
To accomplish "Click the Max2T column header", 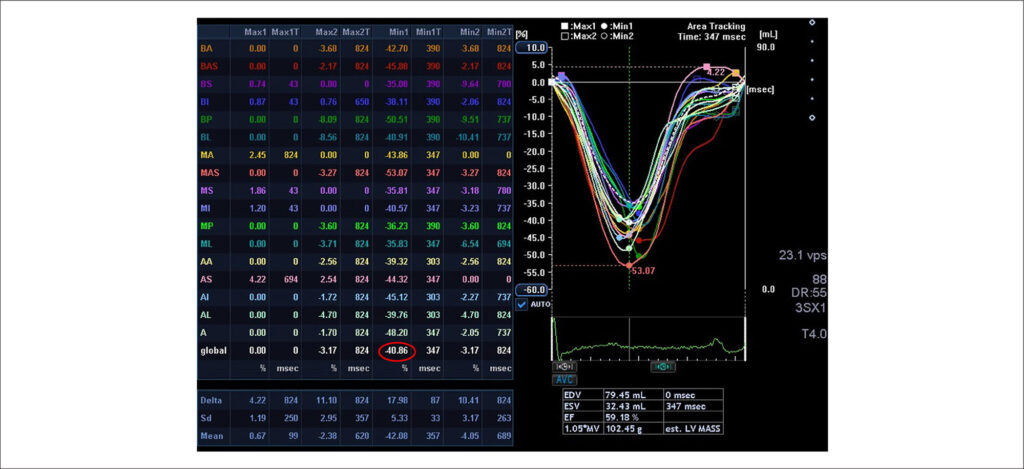I will [x=356, y=32].
